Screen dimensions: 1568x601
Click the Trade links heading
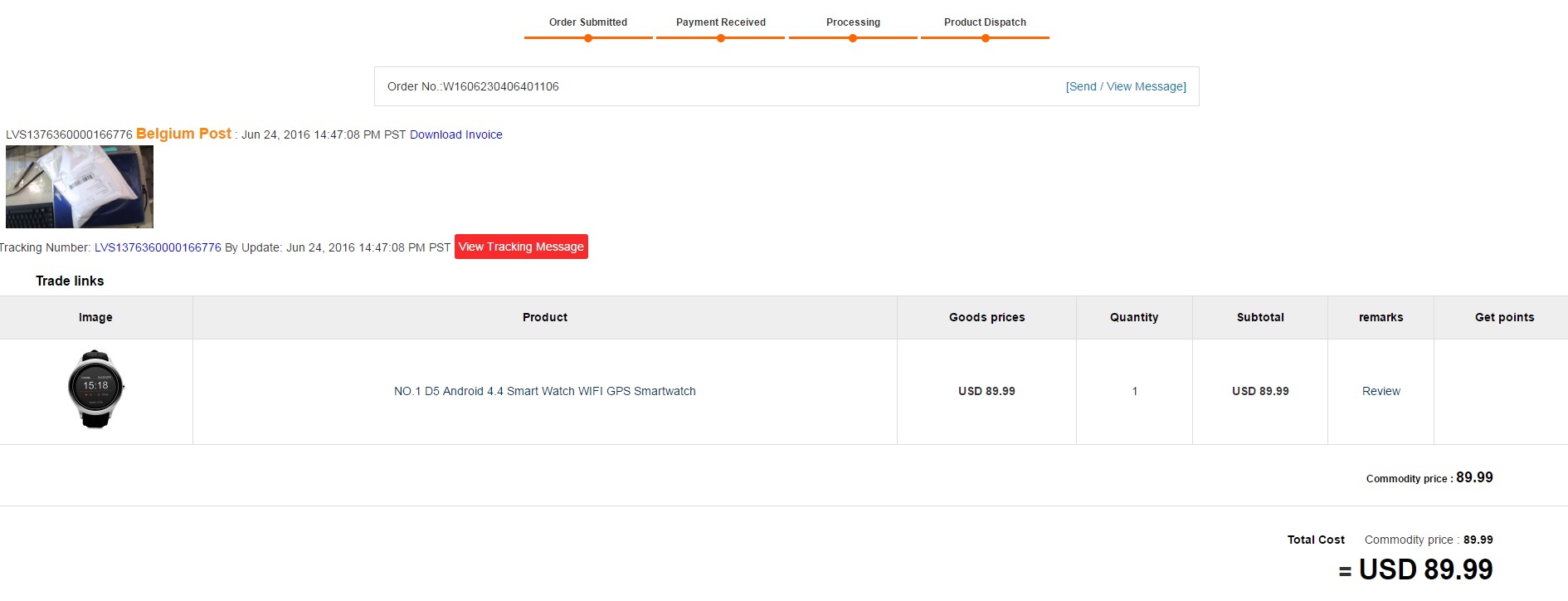tap(70, 281)
